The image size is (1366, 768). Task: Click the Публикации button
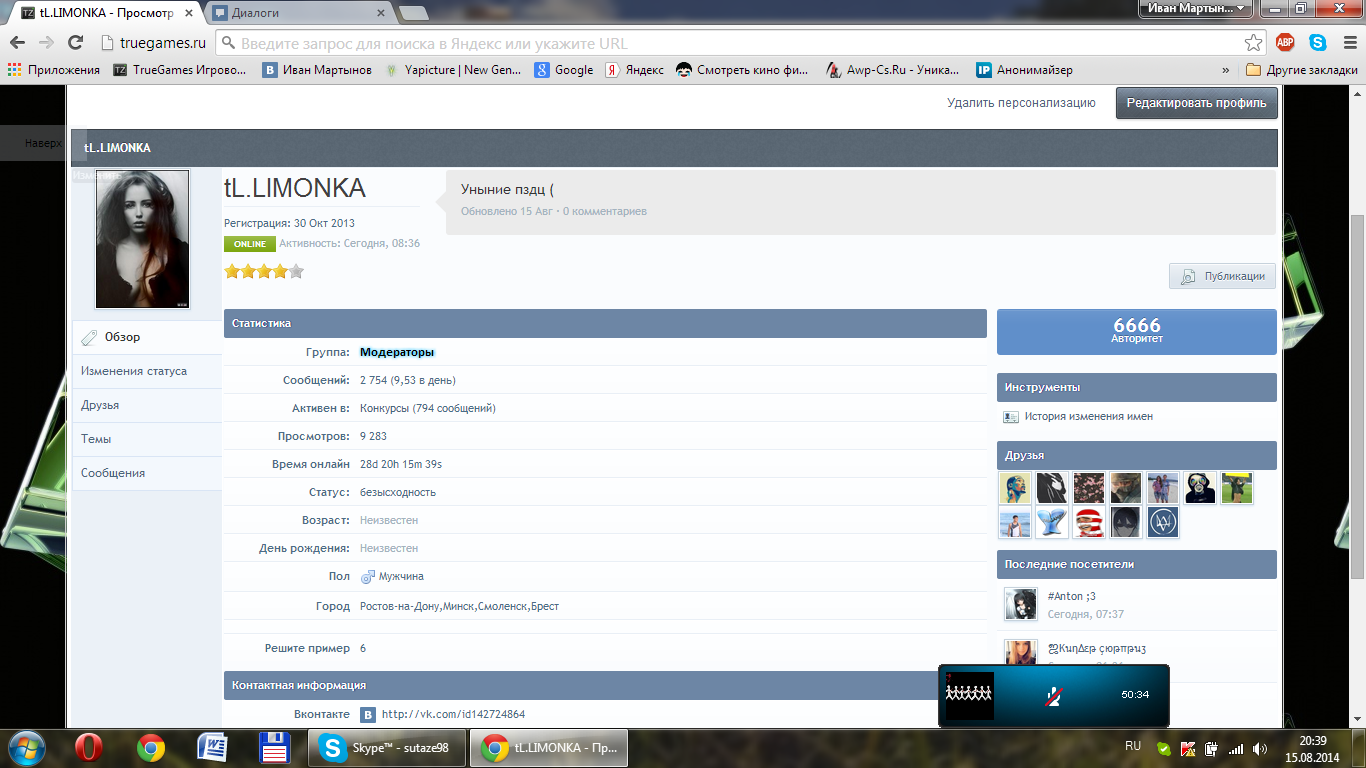(x=1222, y=277)
